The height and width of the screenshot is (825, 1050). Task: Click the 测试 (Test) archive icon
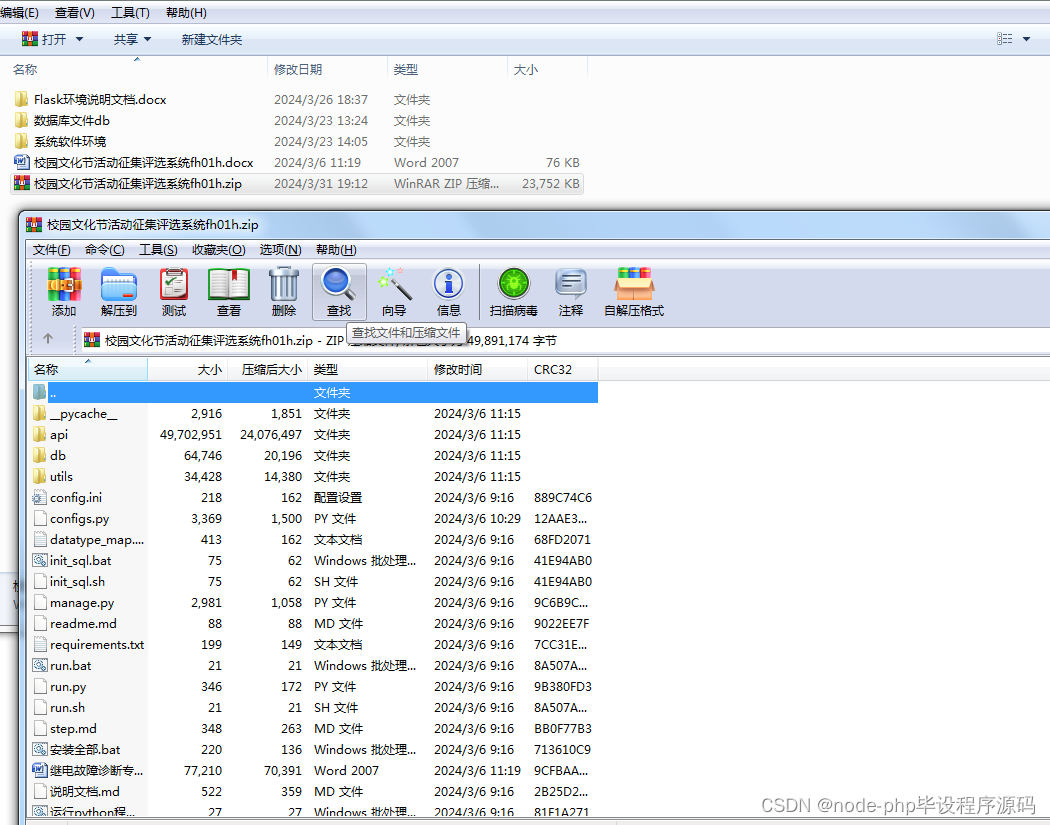pos(173,290)
